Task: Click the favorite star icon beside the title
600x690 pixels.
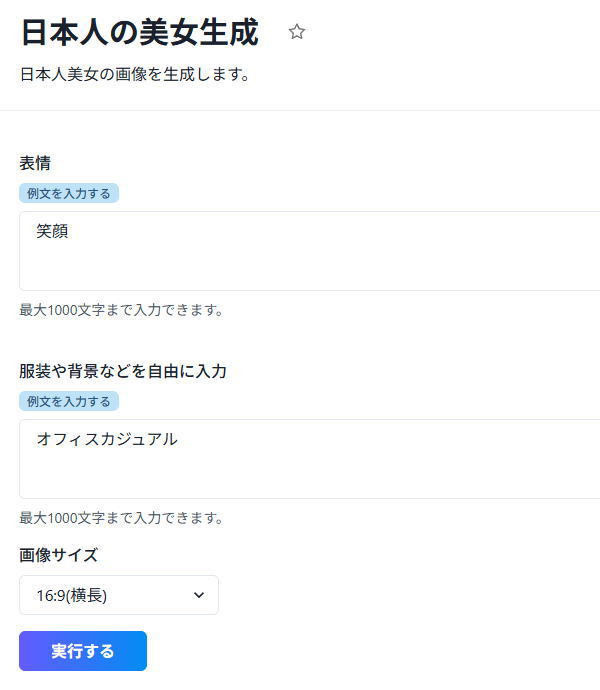Action: 297,32
